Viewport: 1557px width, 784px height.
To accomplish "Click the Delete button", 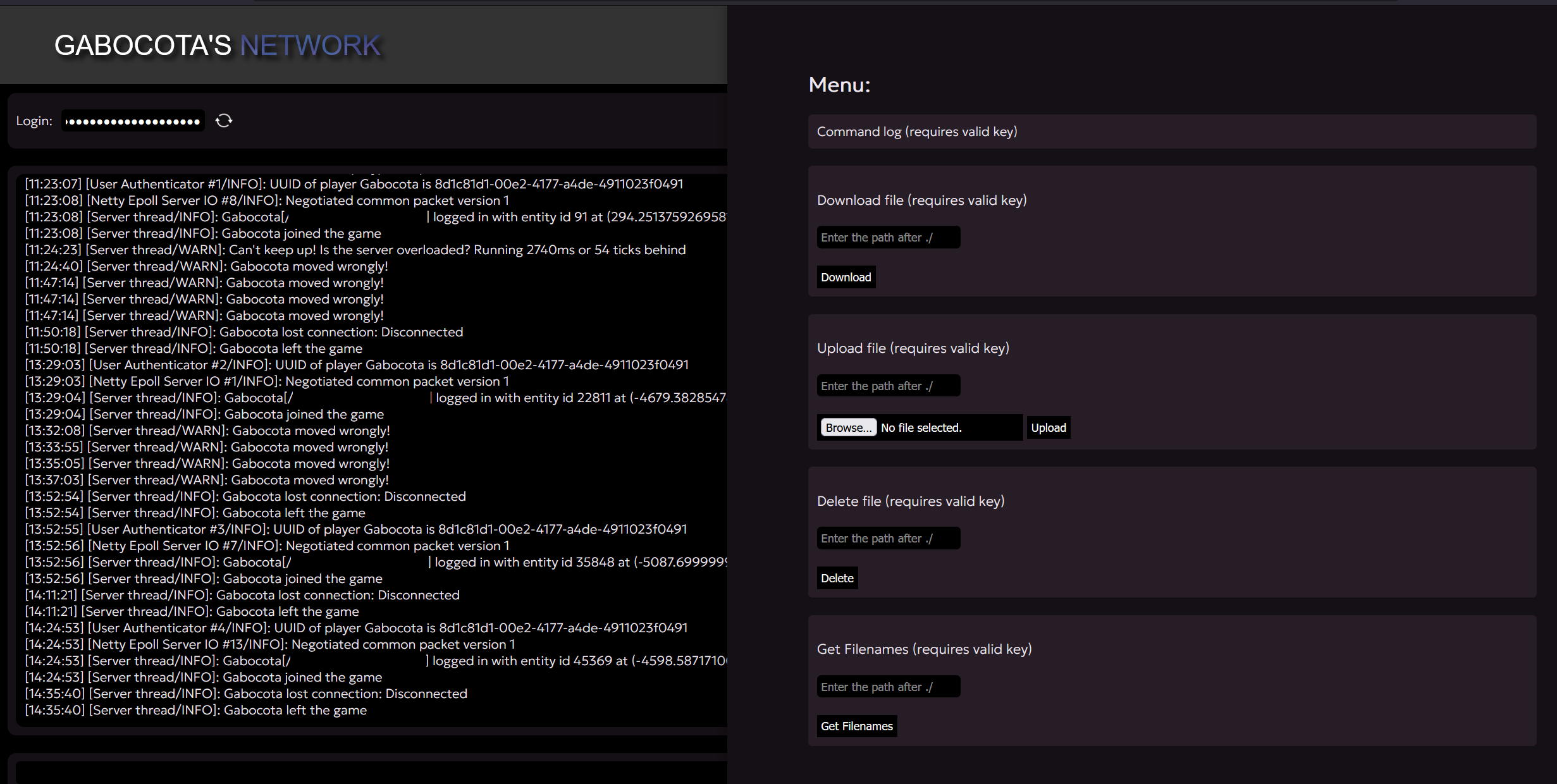I will click(837, 577).
